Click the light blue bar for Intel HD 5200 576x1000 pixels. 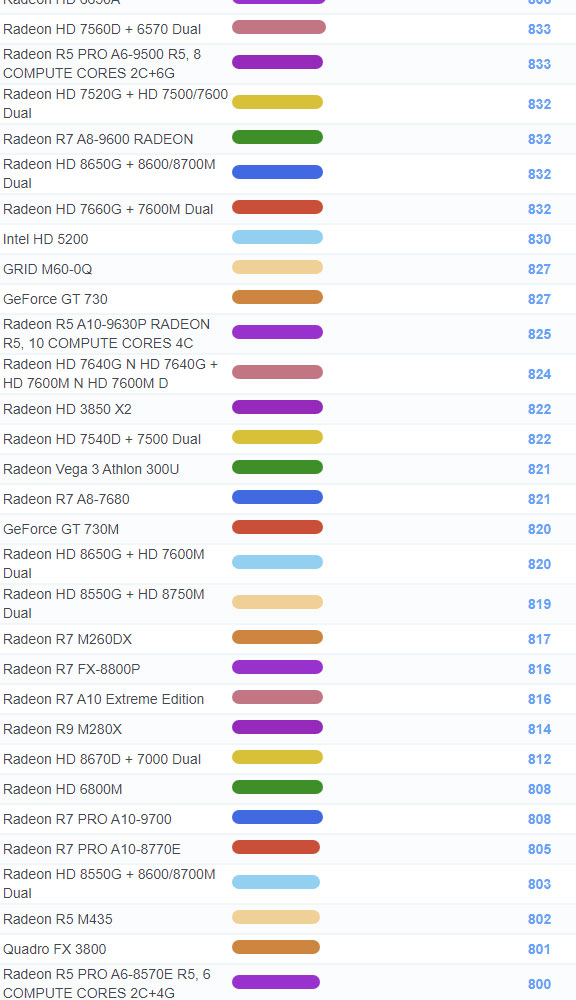coord(277,237)
